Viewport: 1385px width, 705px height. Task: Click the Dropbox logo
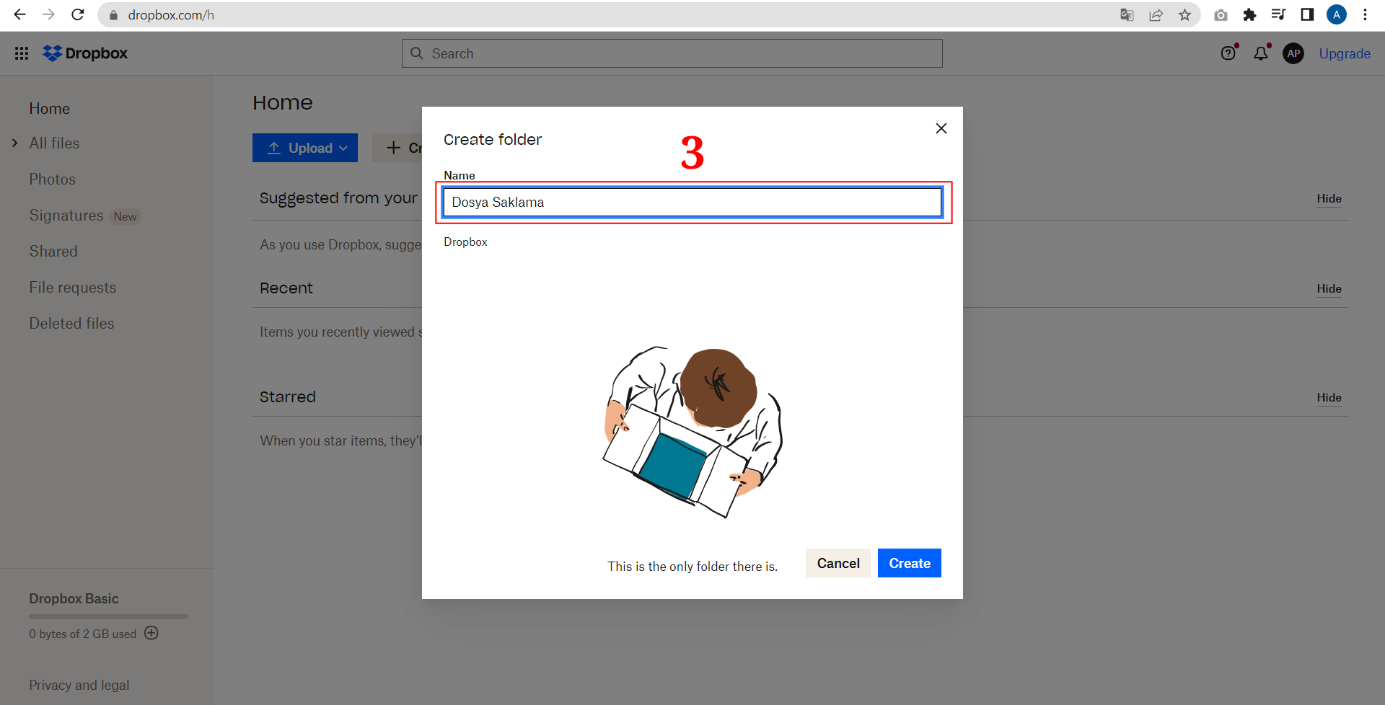85,54
